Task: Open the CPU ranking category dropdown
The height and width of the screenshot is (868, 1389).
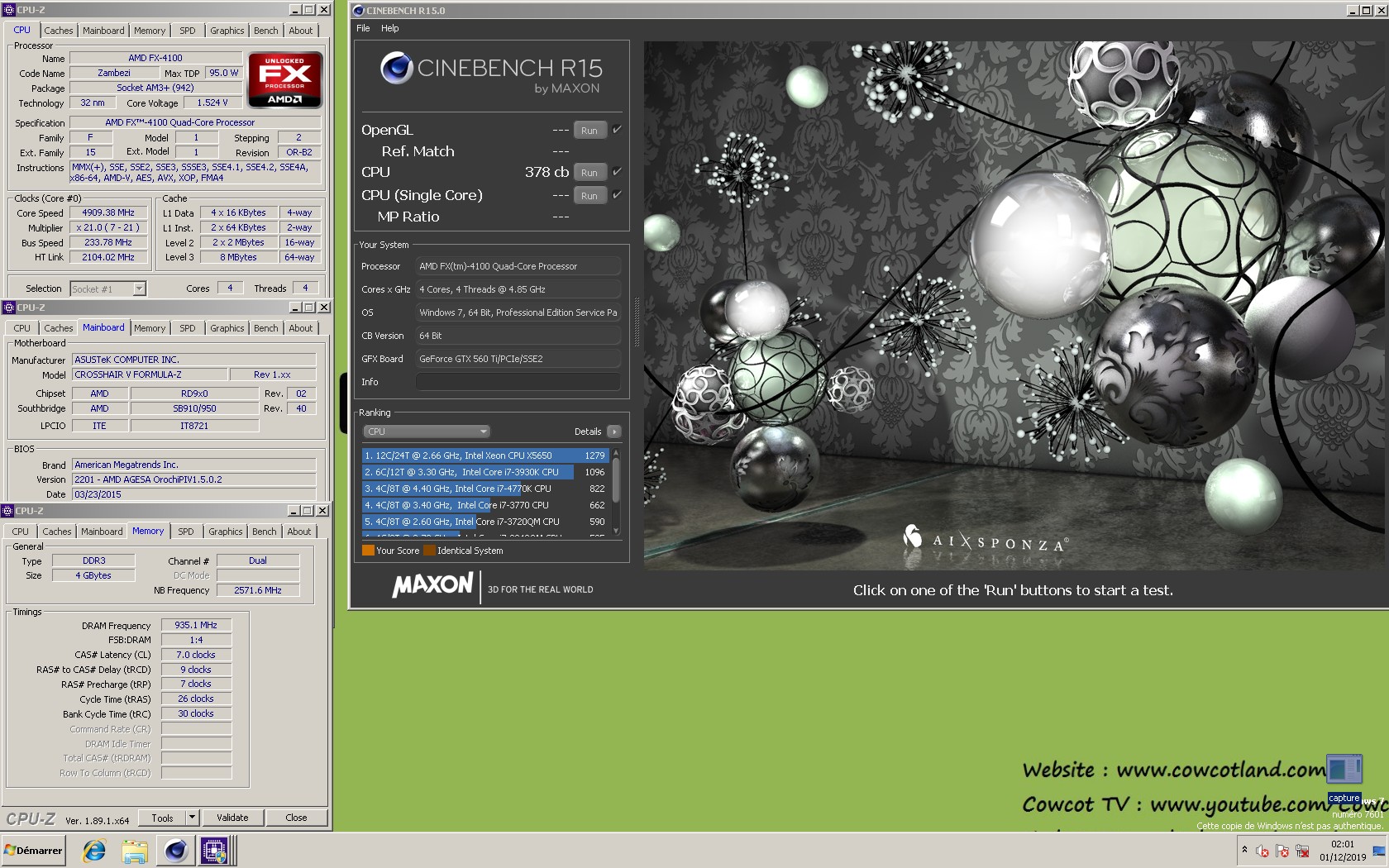Action: (x=427, y=432)
